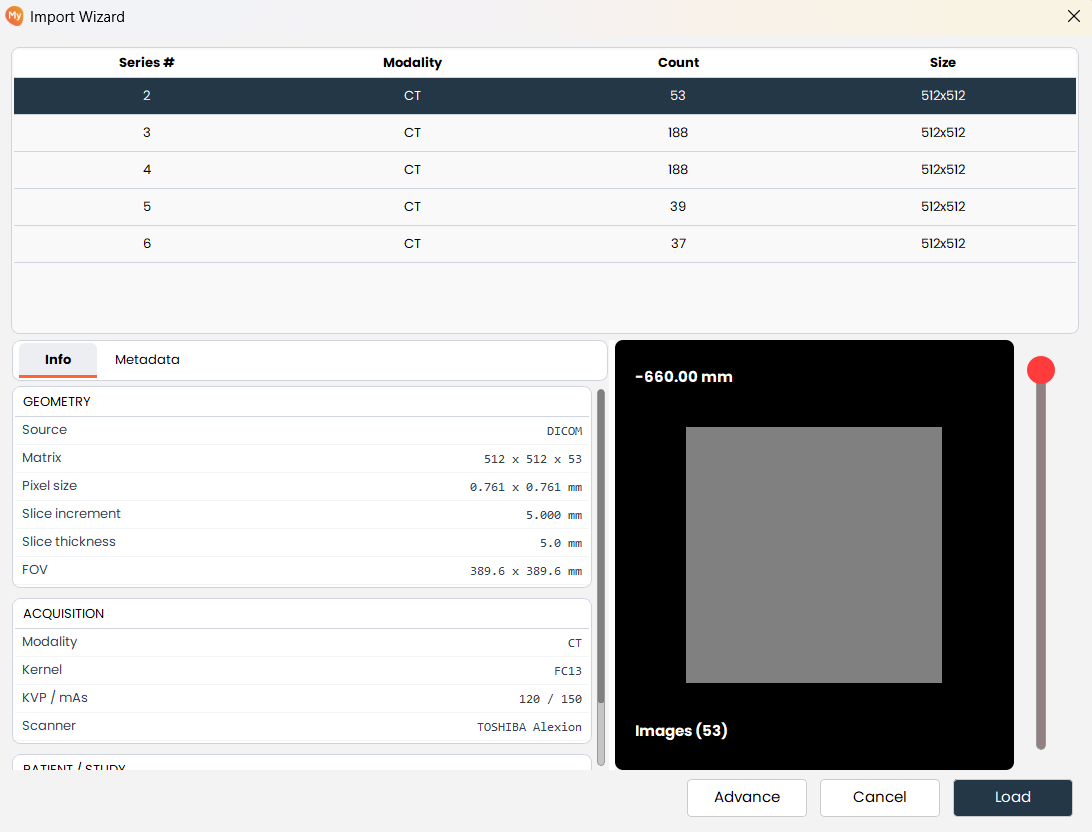The width and height of the screenshot is (1092, 832).
Task: Sort by the Series # column header
Action: pos(146,63)
